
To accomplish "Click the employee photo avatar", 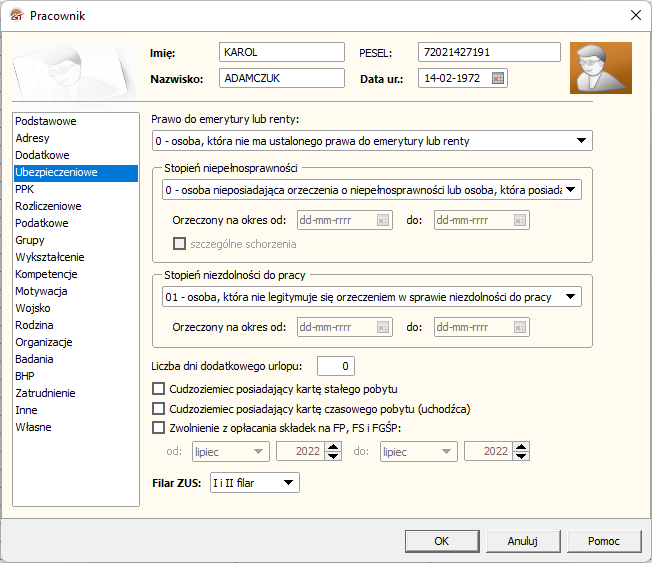I will pyautogui.click(x=601, y=68).
